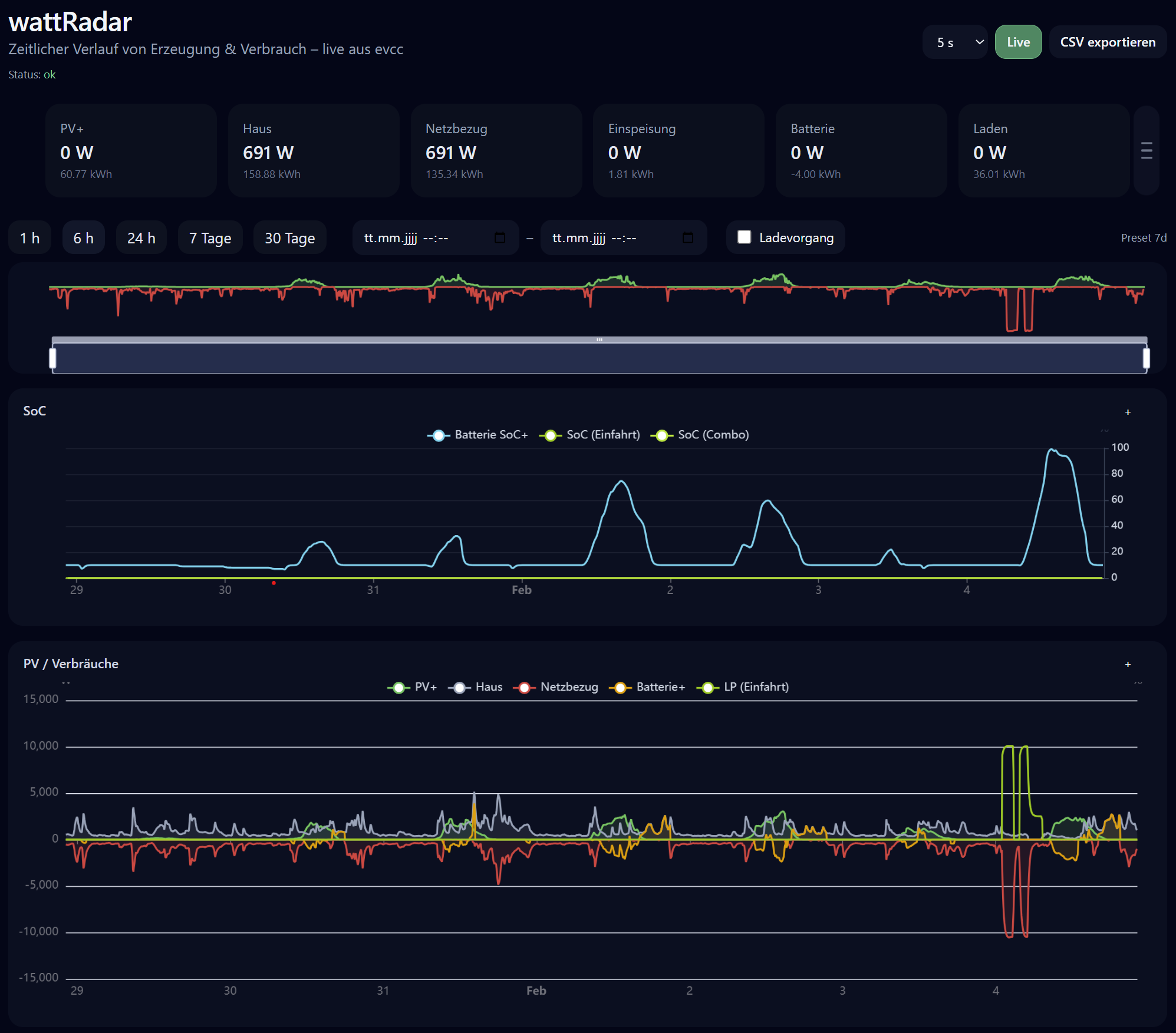Open calendar picker of start date field
The width and height of the screenshot is (1176, 1033).
pos(499,237)
